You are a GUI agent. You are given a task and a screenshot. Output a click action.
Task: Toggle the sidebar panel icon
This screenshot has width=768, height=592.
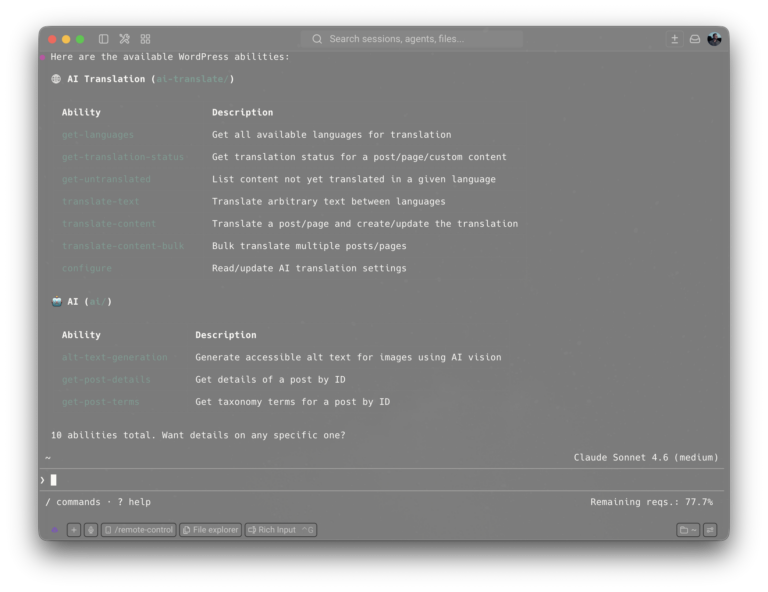(104, 39)
